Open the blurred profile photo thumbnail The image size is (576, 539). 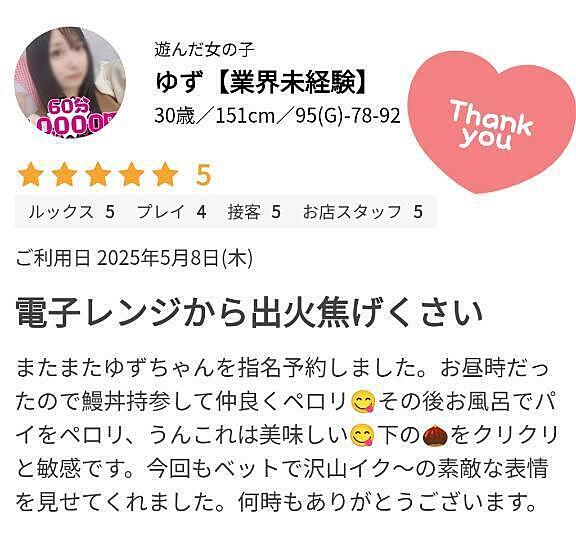click(x=70, y=83)
